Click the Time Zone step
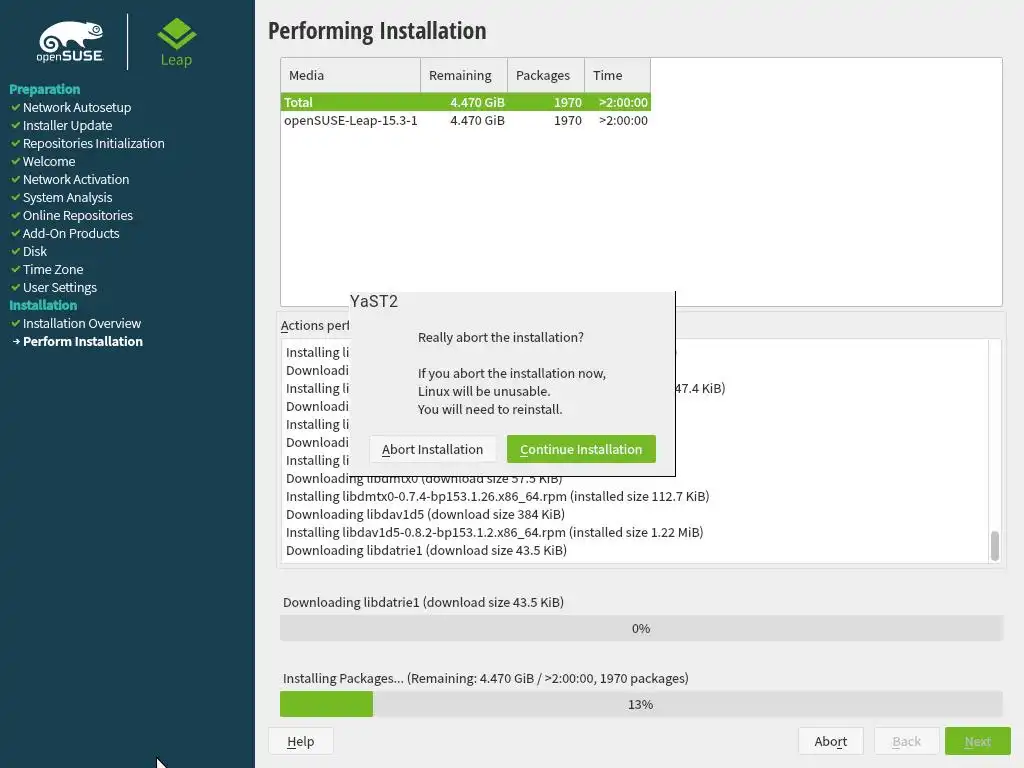The image size is (1024, 768). (x=53, y=269)
